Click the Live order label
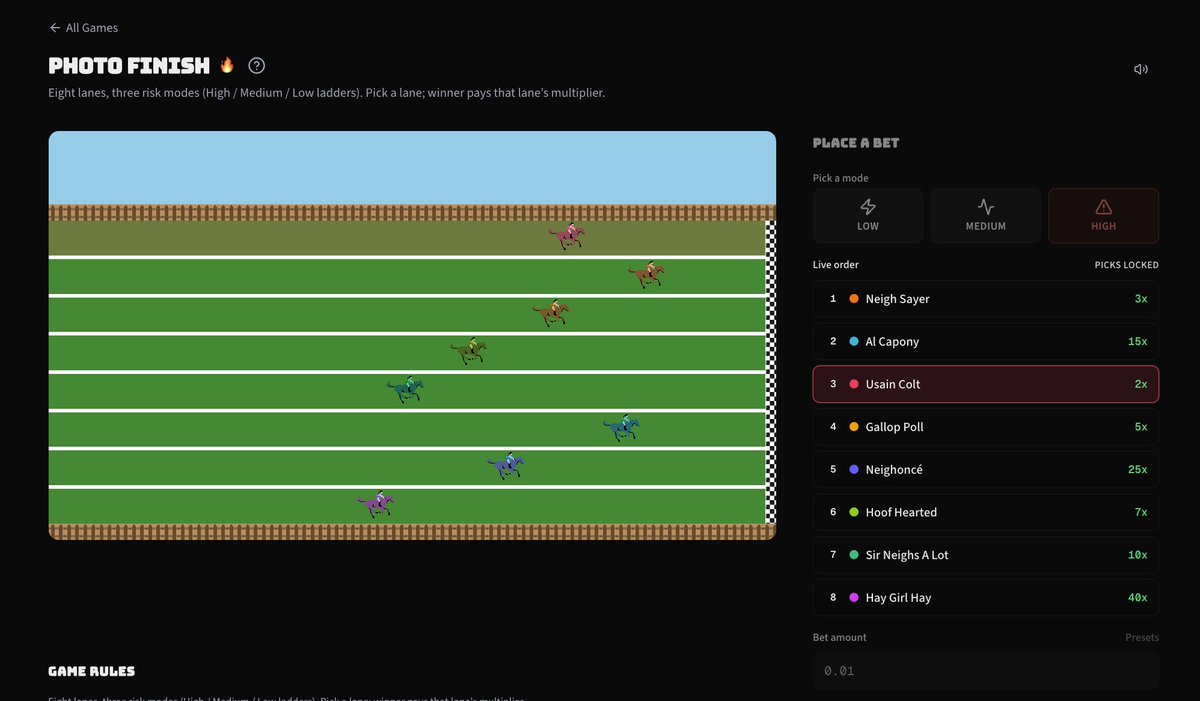The width and height of the screenshot is (1200, 701). pyautogui.click(x=836, y=265)
